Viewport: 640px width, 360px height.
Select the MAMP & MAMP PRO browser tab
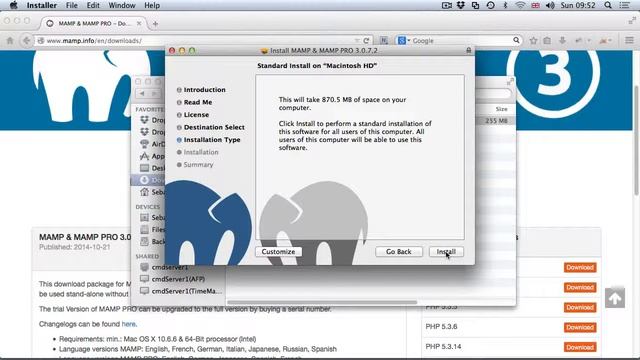click(x=93, y=23)
